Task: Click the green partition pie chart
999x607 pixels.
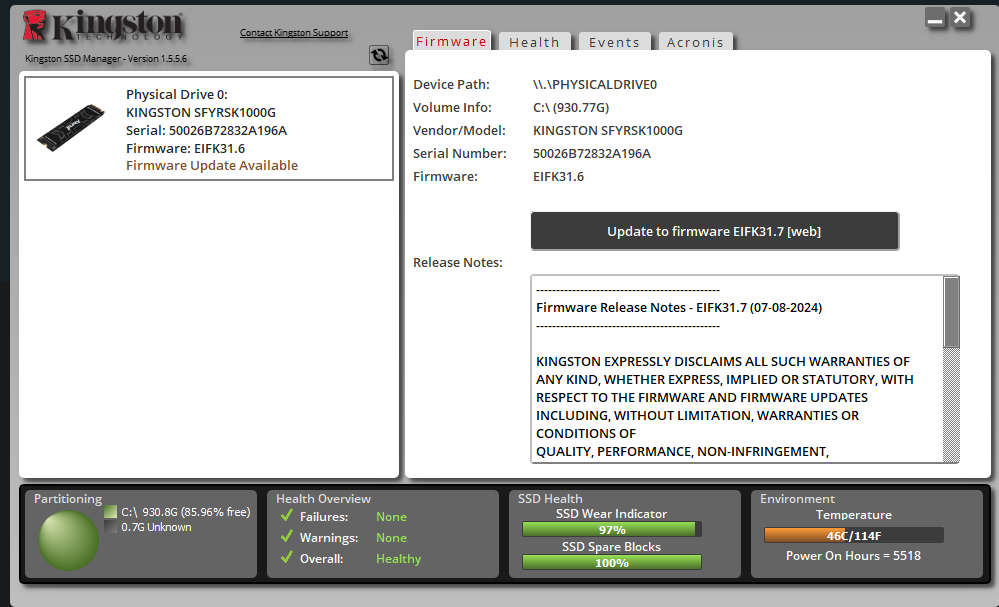Action: click(x=68, y=541)
